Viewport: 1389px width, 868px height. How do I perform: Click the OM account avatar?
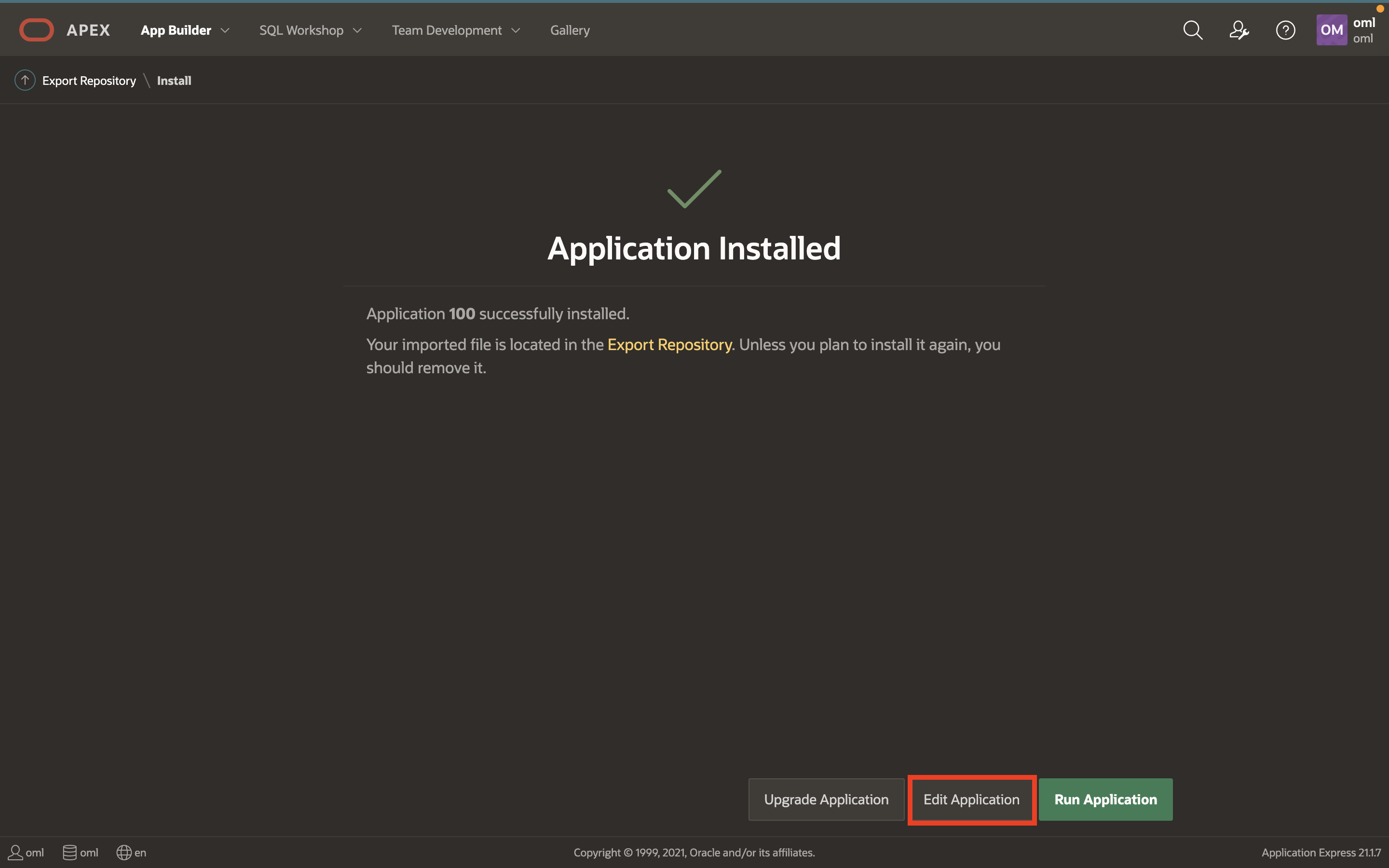pyautogui.click(x=1331, y=30)
